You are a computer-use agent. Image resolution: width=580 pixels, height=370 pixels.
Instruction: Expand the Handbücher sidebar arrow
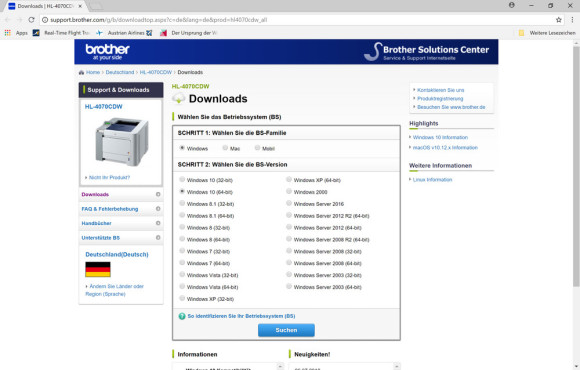[158, 223]
